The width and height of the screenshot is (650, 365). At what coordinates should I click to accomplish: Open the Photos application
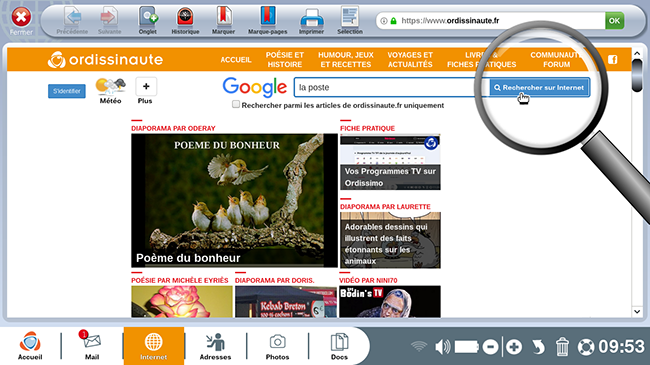277,345
